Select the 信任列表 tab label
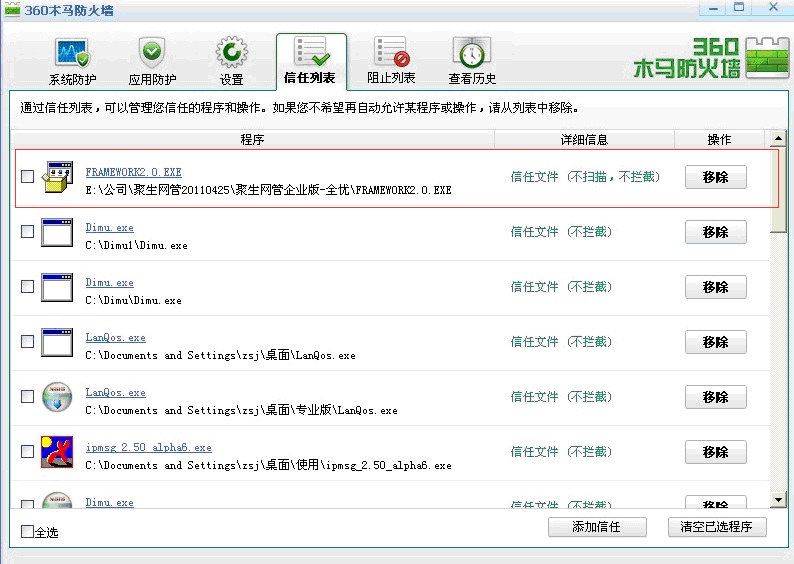 point(309,77)
